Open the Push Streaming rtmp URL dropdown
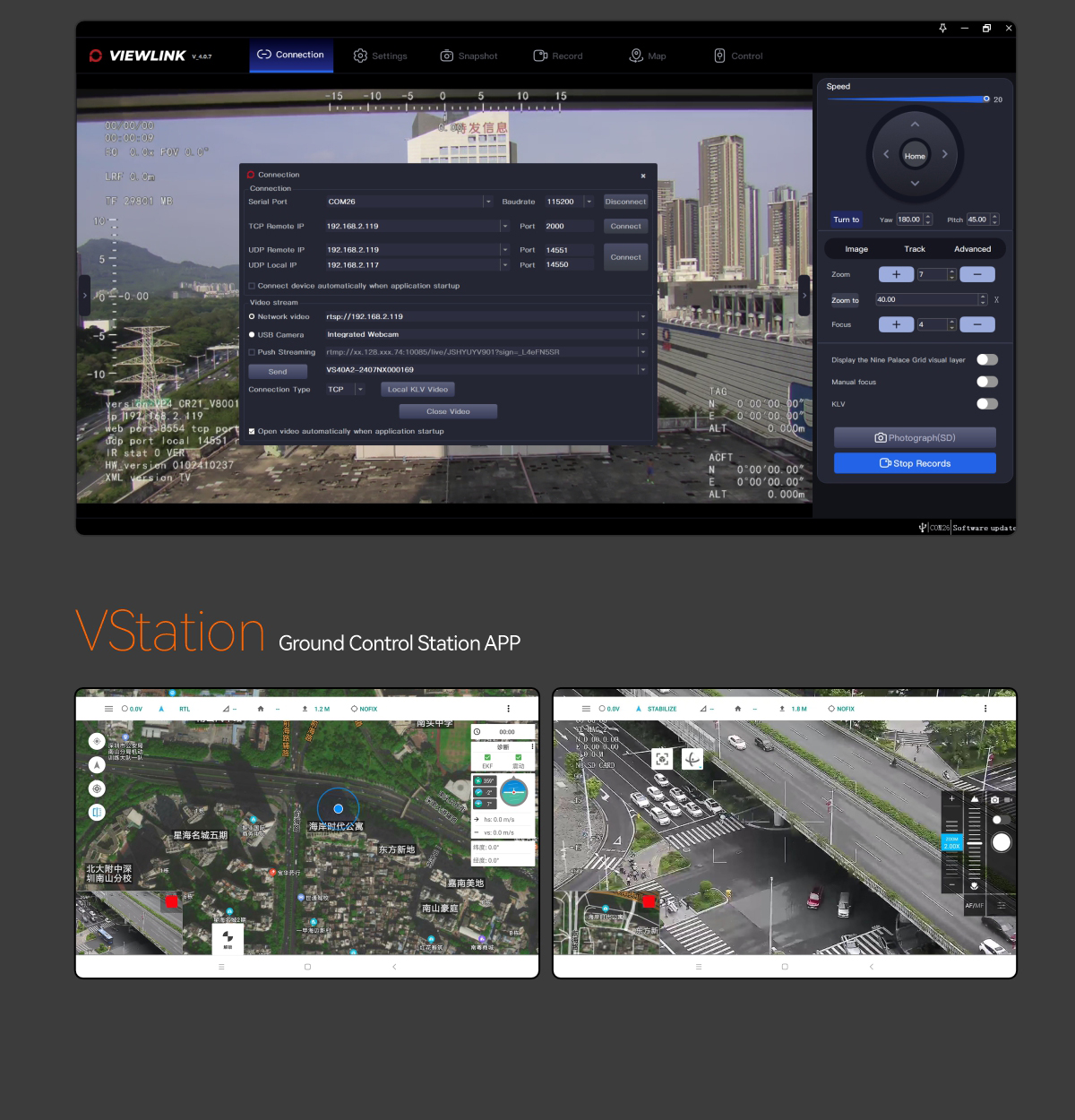 click(x=642, y=352)
